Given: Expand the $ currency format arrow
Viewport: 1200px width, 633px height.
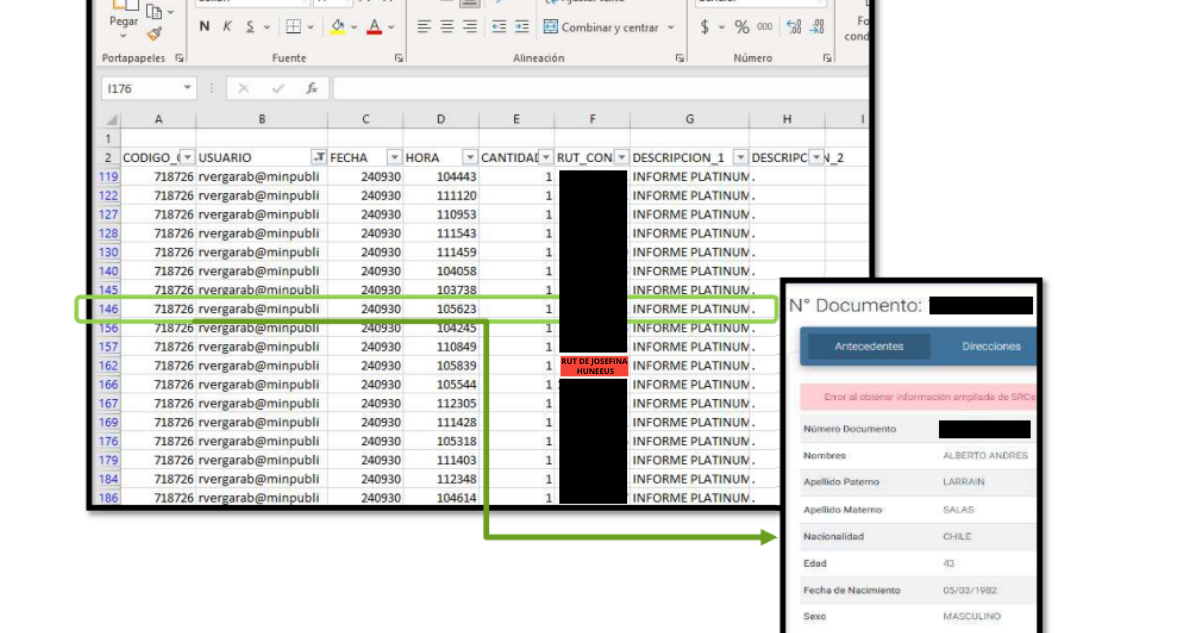Looking at the screenshot, I should pyautogui.click(x=722, y=27).
